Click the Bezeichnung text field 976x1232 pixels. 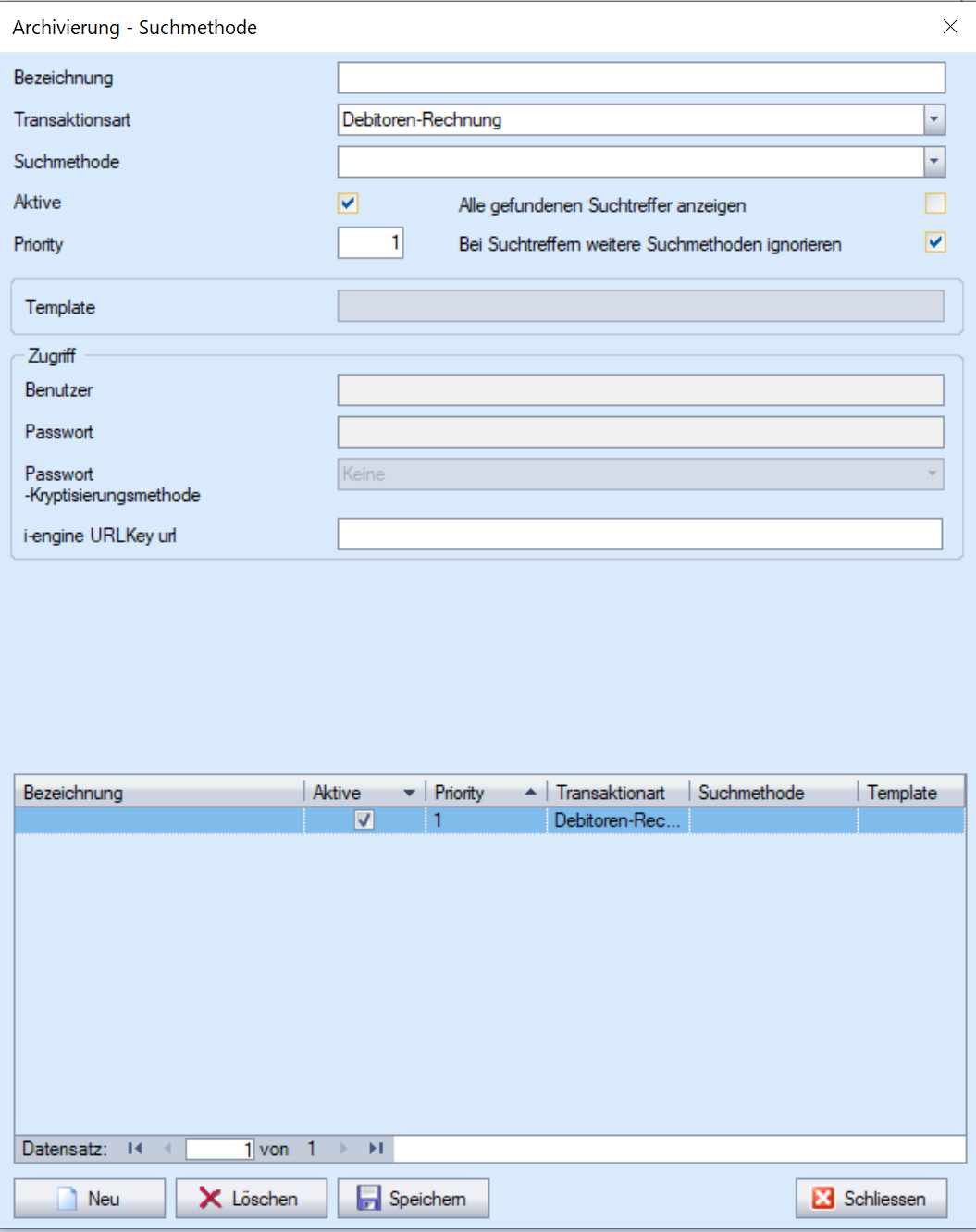pyautogui.click(x=641, y=78)
